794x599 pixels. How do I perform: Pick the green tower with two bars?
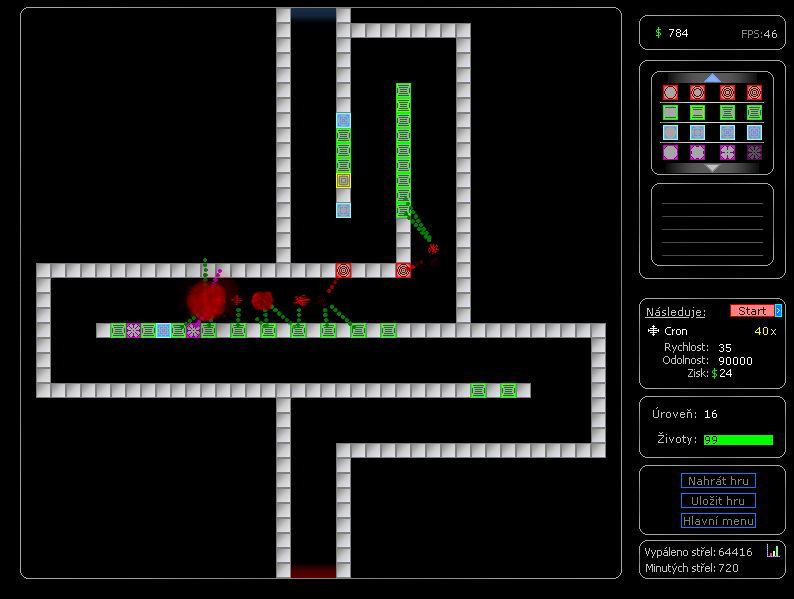(x=670, y=112)
